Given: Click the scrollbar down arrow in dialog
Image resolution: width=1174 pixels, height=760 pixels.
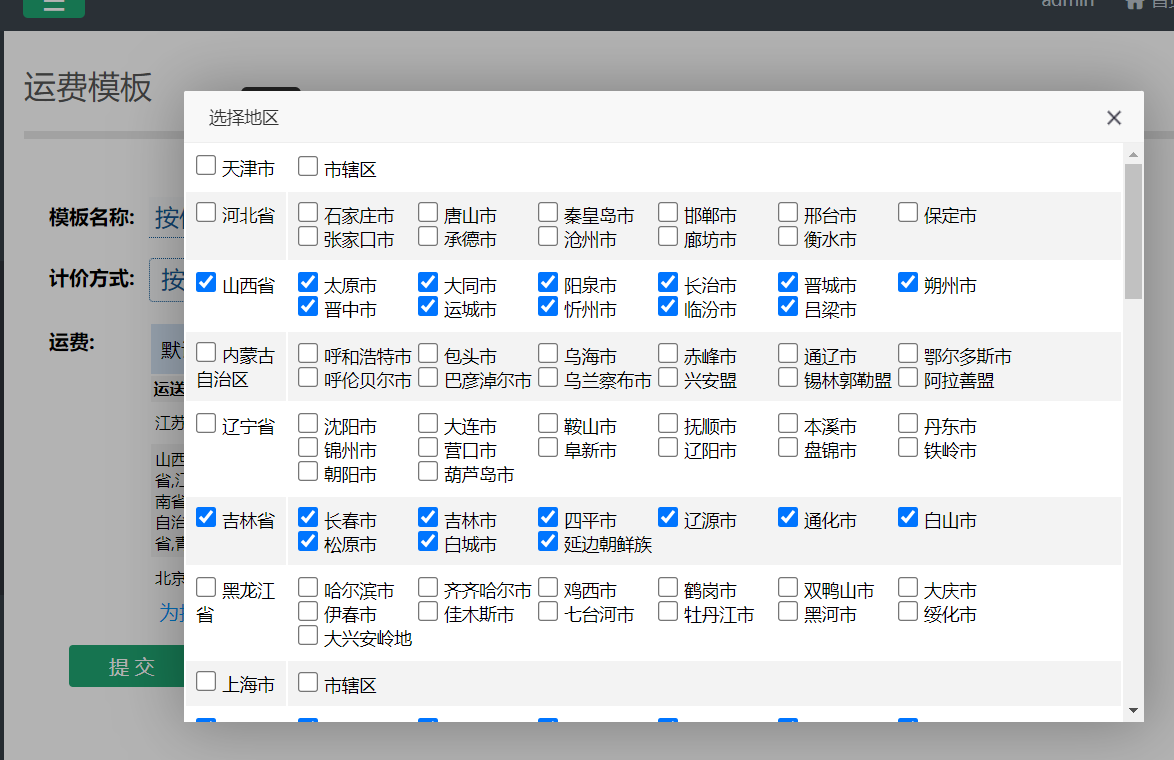Looking at the screenshot, I should pos(1133,711).
